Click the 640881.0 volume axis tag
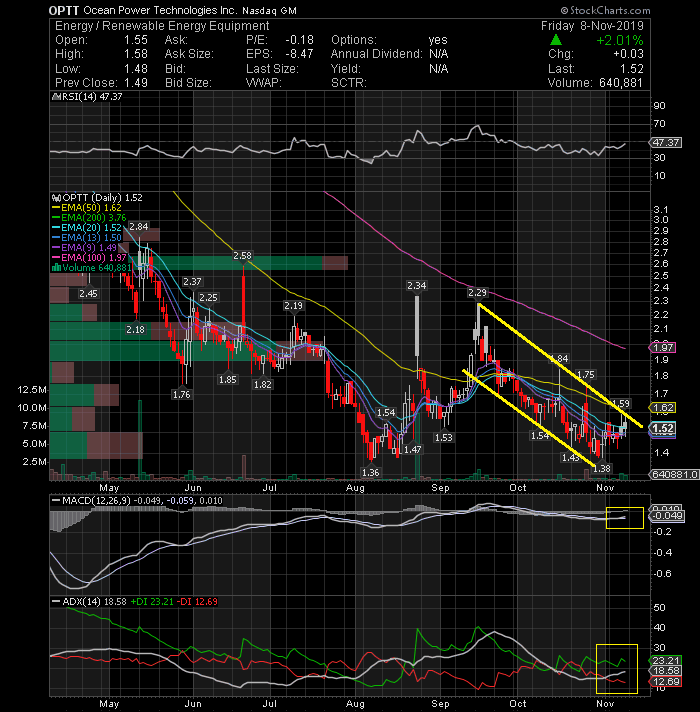The image size is (700, 712). 675,475
